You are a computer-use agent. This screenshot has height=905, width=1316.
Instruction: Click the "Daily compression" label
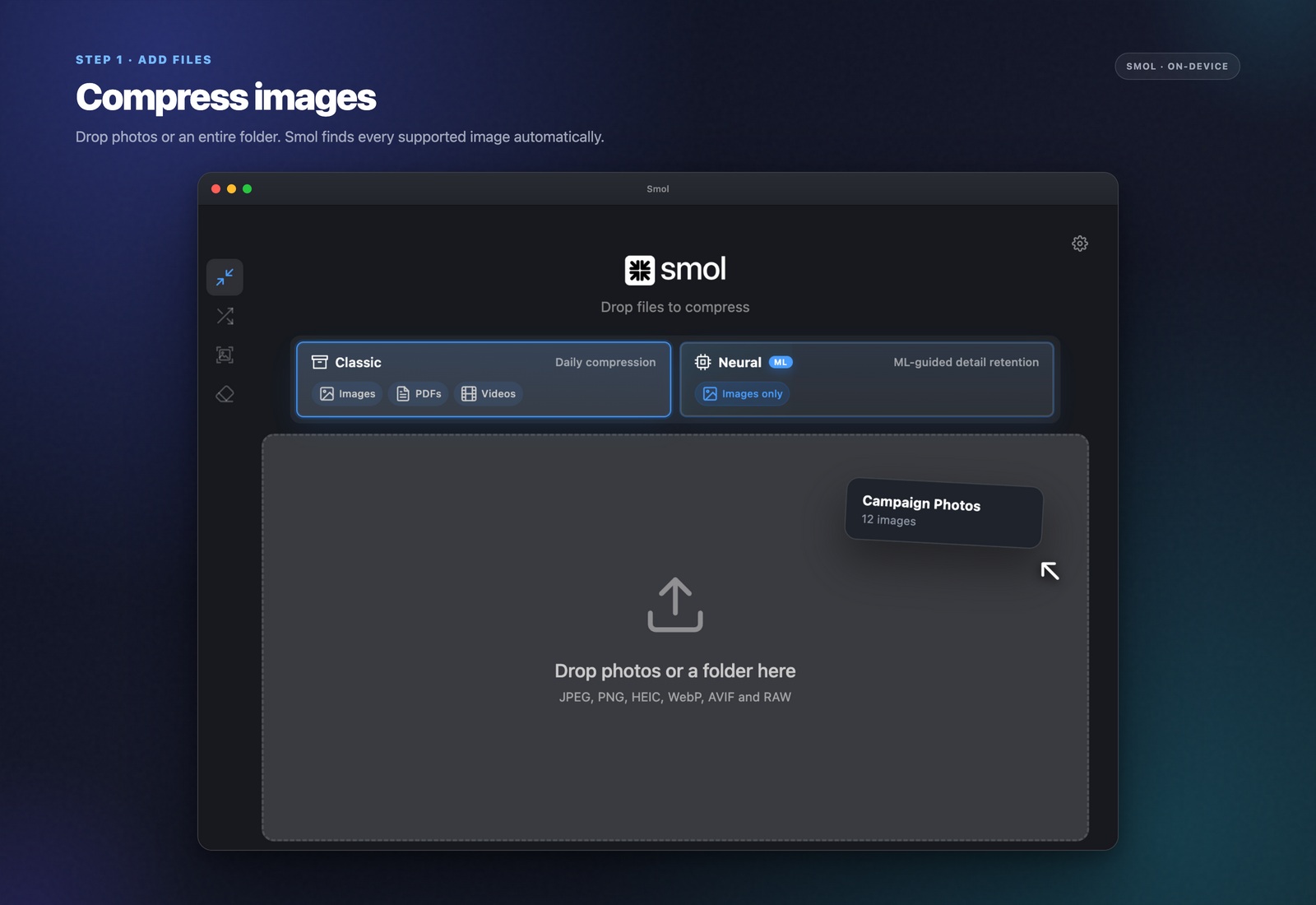tap(605, 362)
